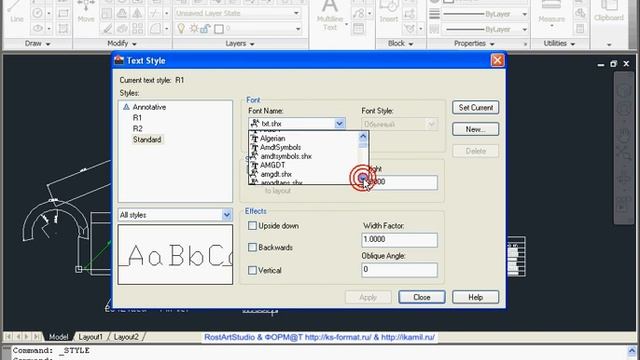Expand the Block panel title
Screen dimensions: 640x360
coord(400,43)
